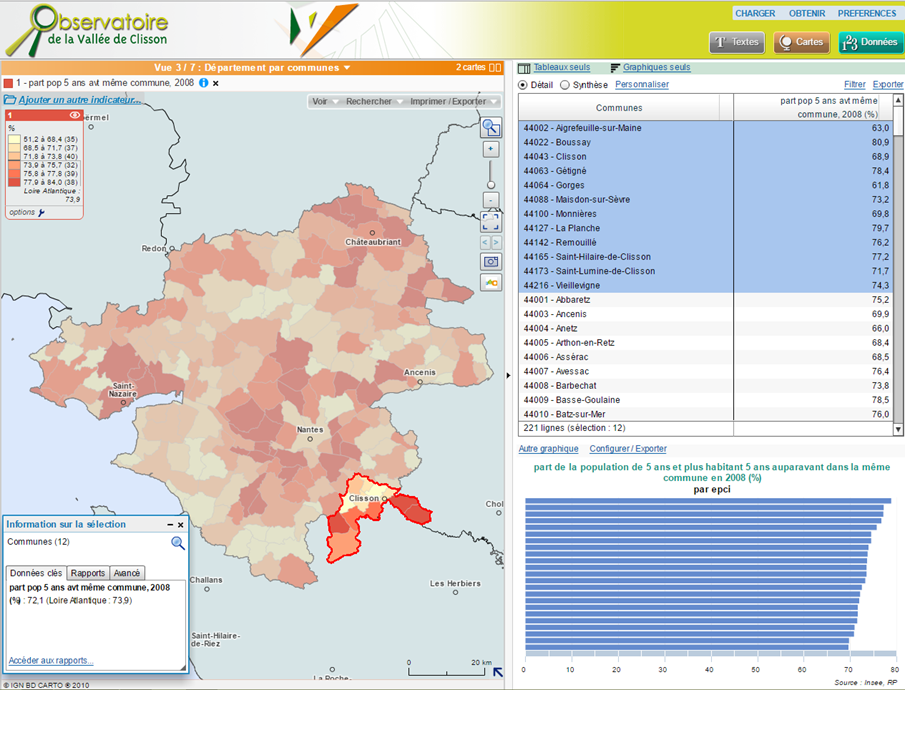Open Tableaux seuls link
Viewport: 905px width, 732px height.
562,68
